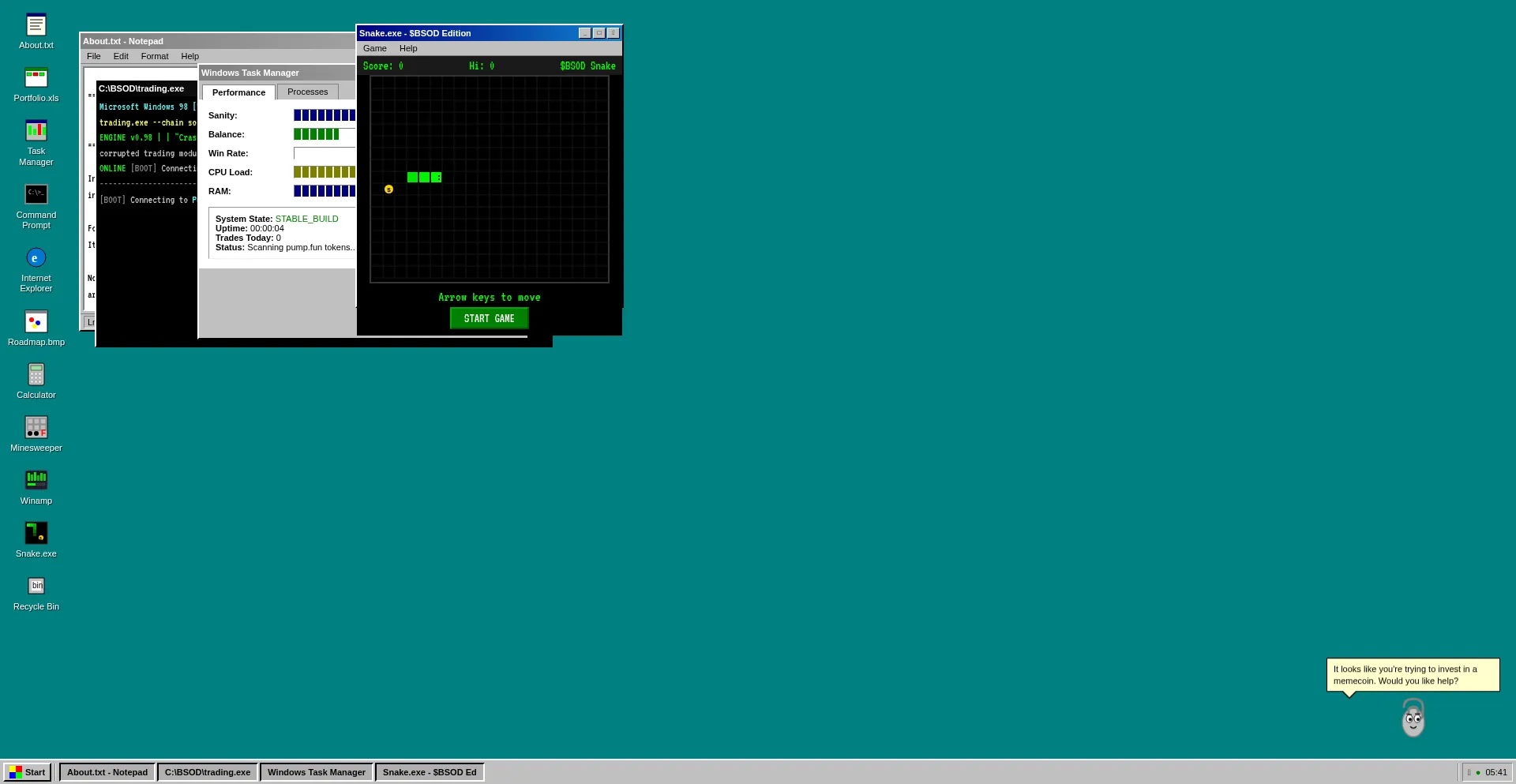Switch to Snake.exe taskbar button
This screenshot has height=784, width=1516.
[x=430, y=772]
